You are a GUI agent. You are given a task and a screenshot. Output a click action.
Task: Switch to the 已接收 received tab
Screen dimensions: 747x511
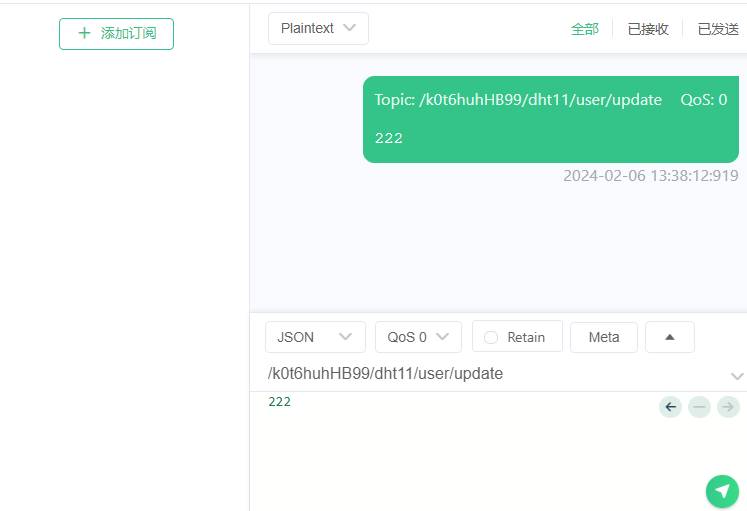pos(648,29)
